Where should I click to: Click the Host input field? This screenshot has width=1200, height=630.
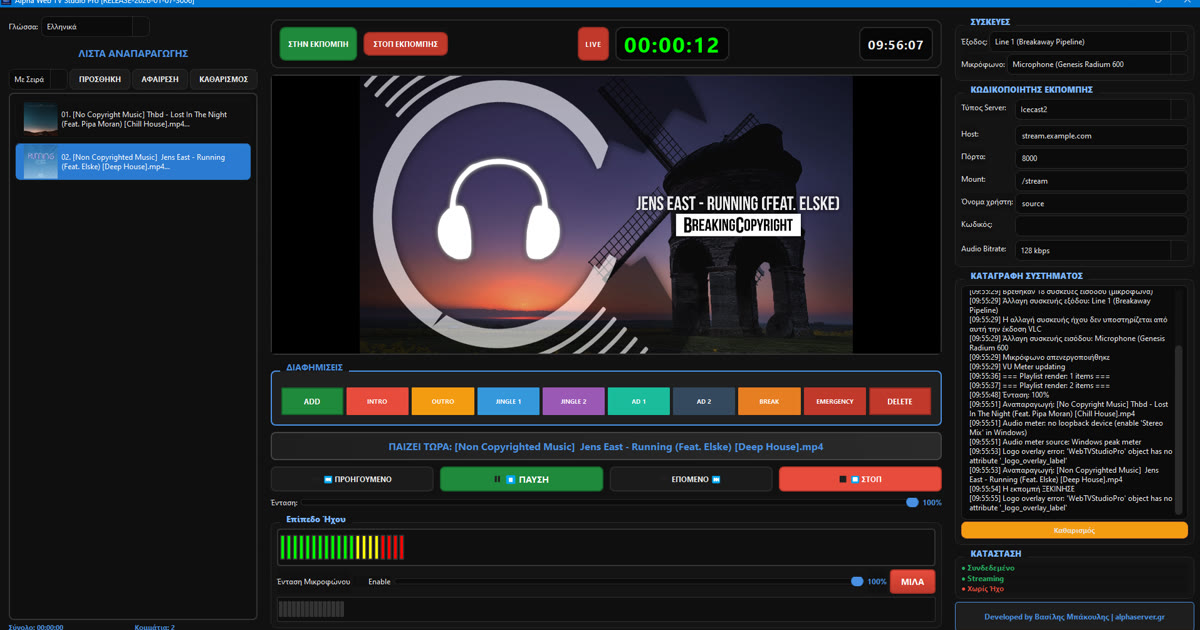[1101, 135]
